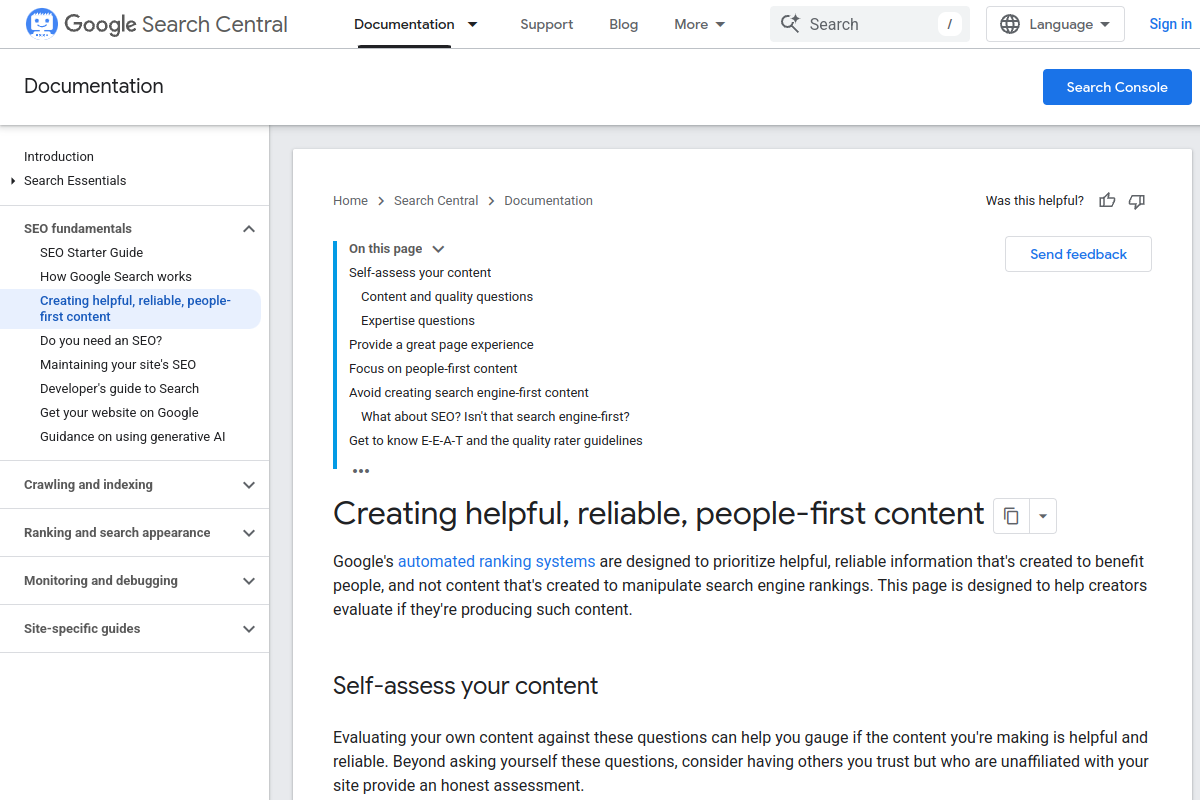The height and width of the screenshot is (800, 1200).
Task: Click the search sparkle magnifier icon
Action: click(x=790, y=24)
